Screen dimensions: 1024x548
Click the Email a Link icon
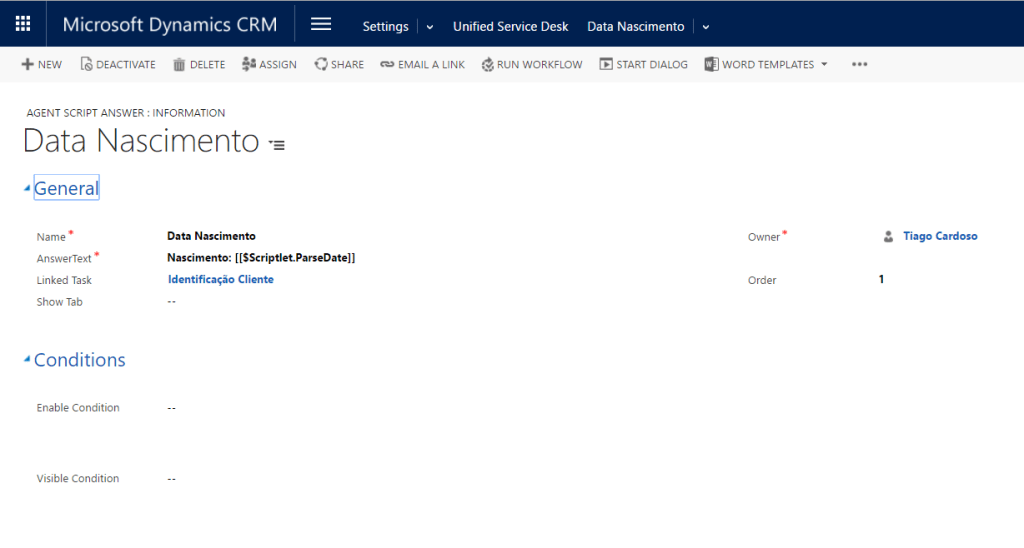tap(387, 64)
